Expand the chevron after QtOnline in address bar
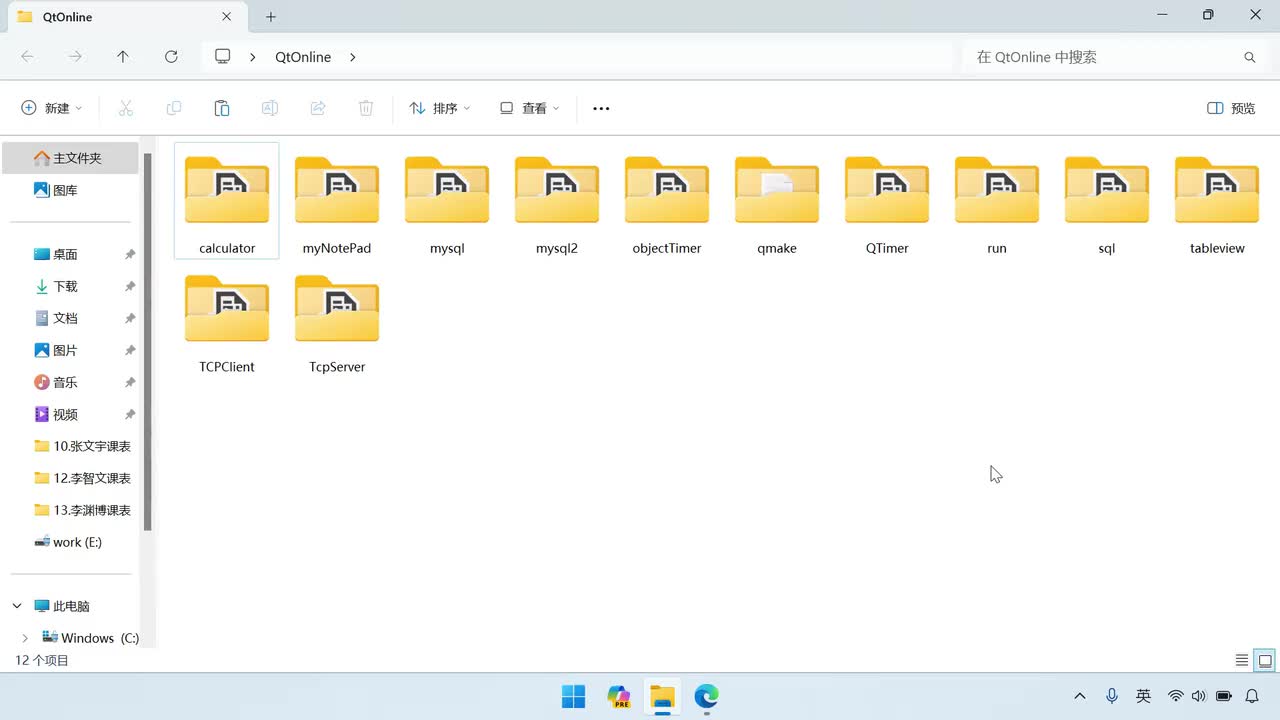 point(353,57)
